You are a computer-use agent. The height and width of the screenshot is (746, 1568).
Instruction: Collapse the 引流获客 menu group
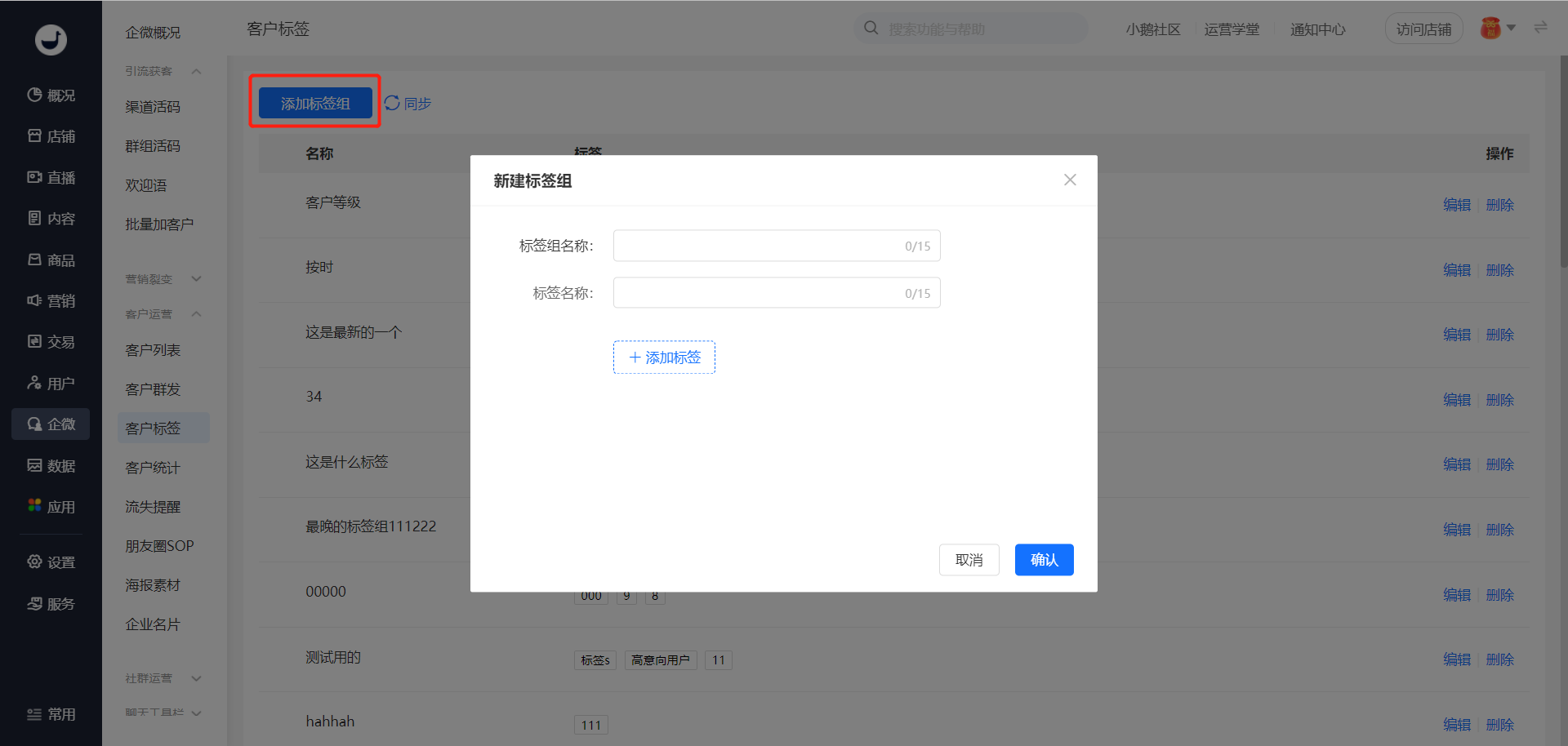[x=196, y=71]
